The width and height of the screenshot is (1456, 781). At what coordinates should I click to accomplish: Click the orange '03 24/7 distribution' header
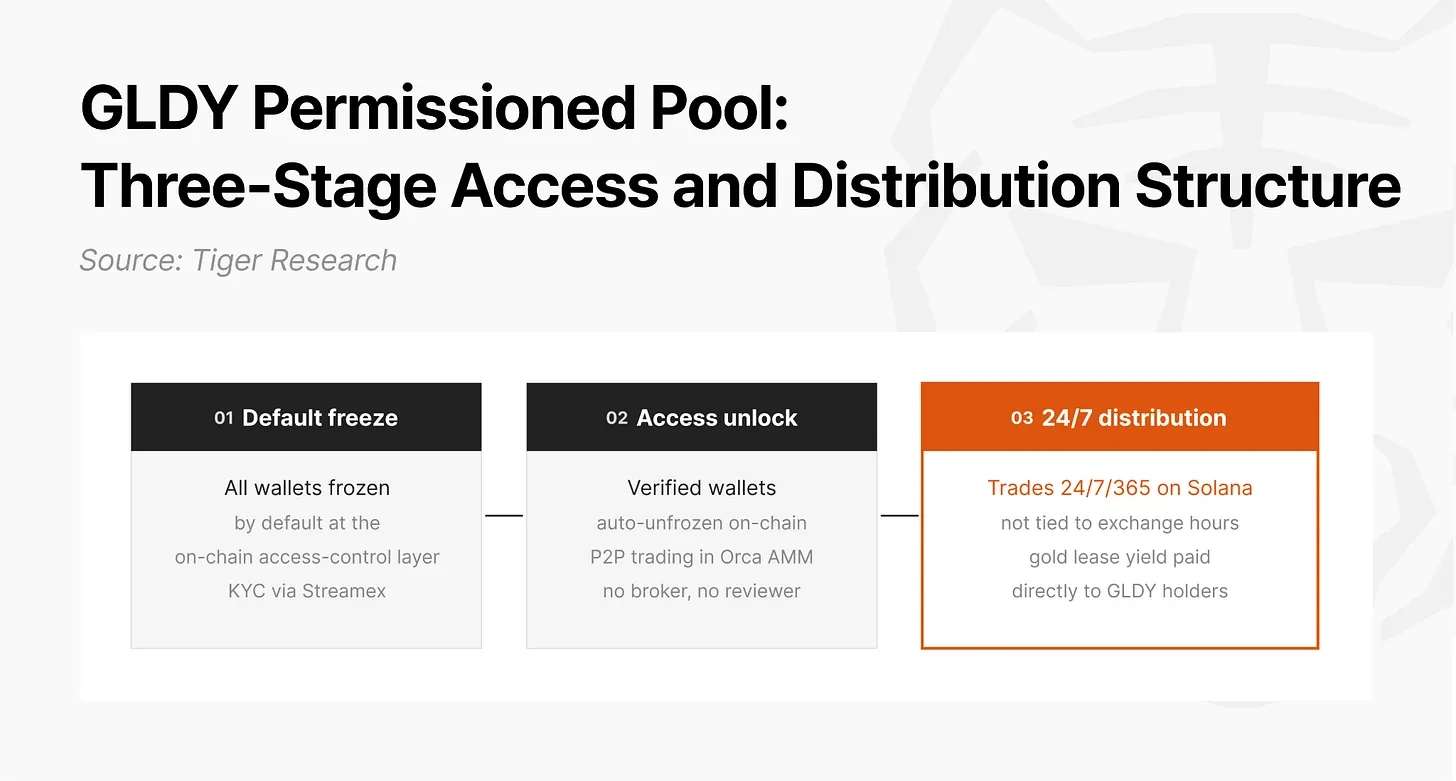(1120, 417)
